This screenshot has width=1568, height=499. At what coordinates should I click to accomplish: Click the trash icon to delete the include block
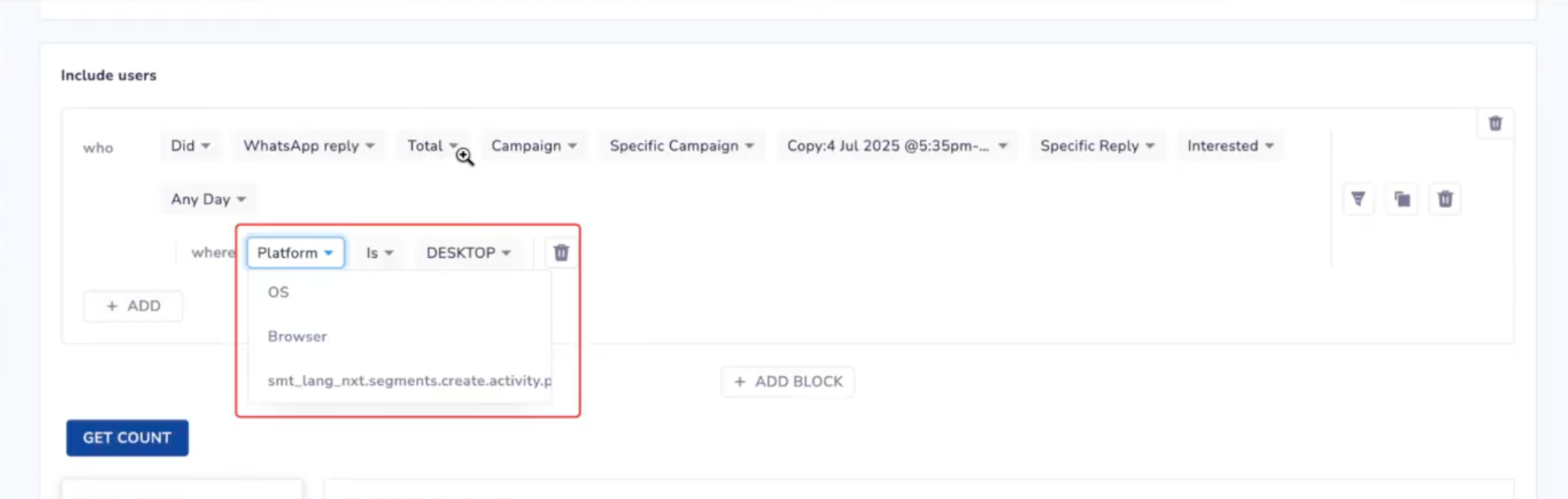click(1494, 122)
